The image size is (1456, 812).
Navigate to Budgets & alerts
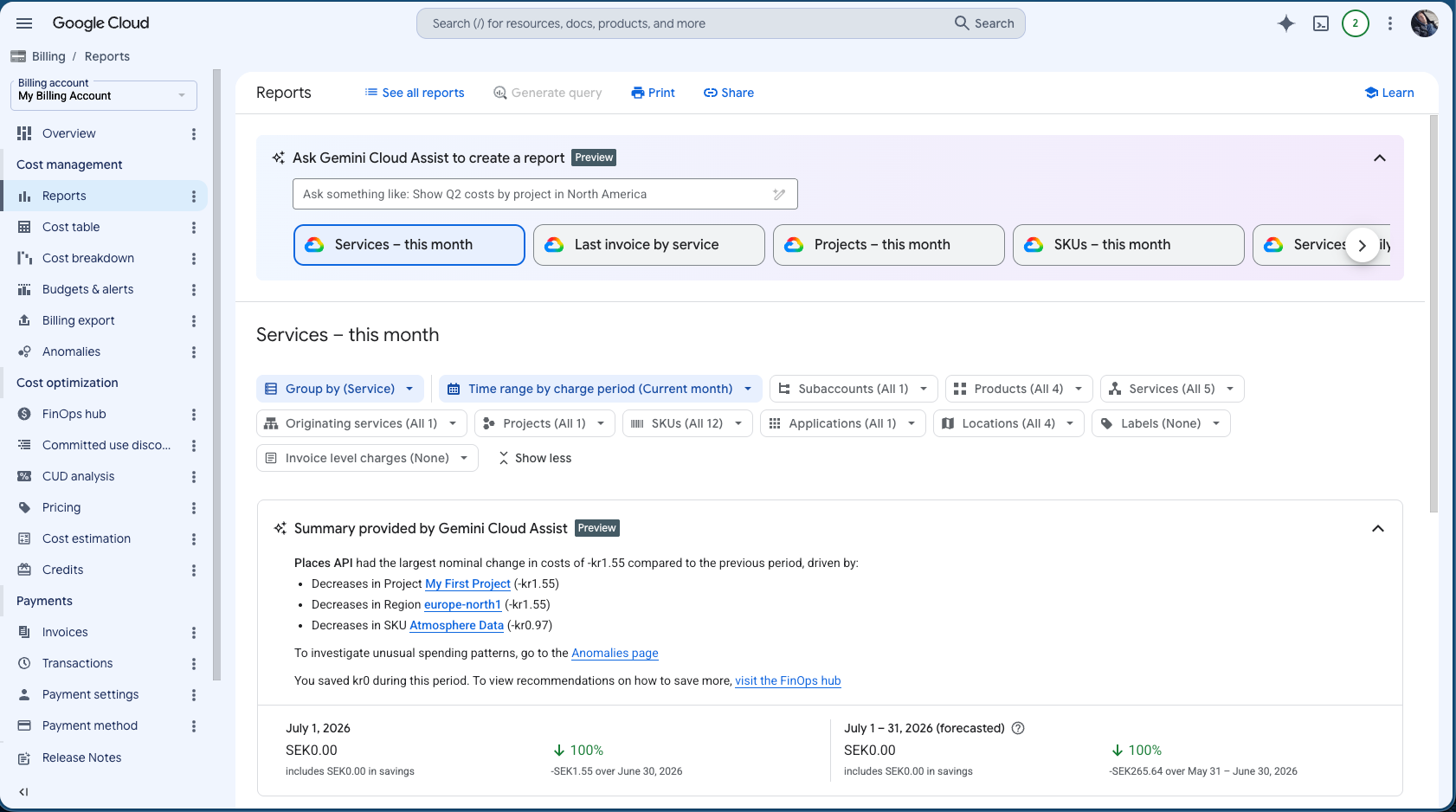(87, 289)
